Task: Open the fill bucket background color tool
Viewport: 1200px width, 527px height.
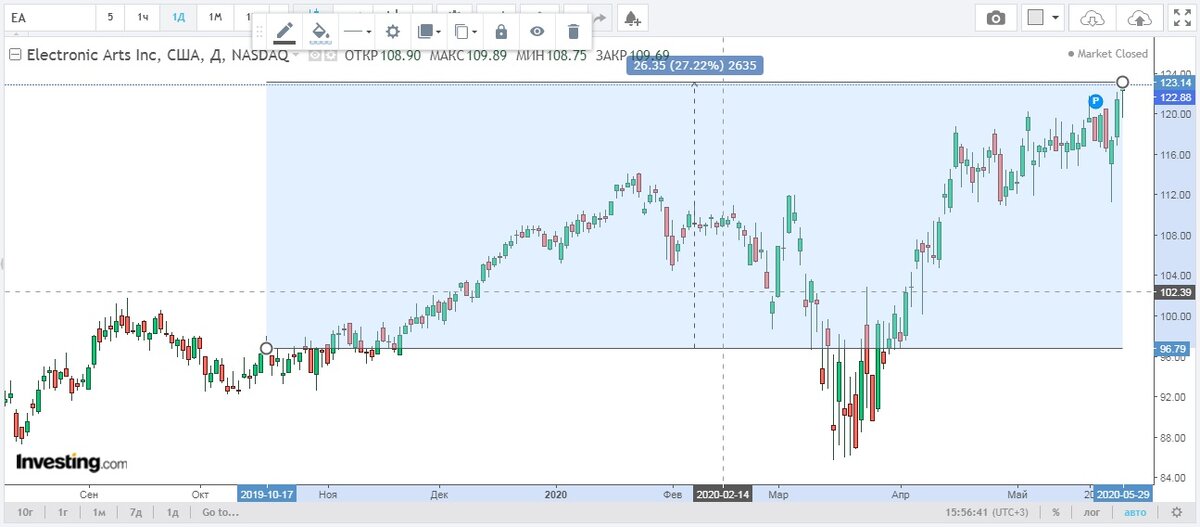Action: point(321,31)
